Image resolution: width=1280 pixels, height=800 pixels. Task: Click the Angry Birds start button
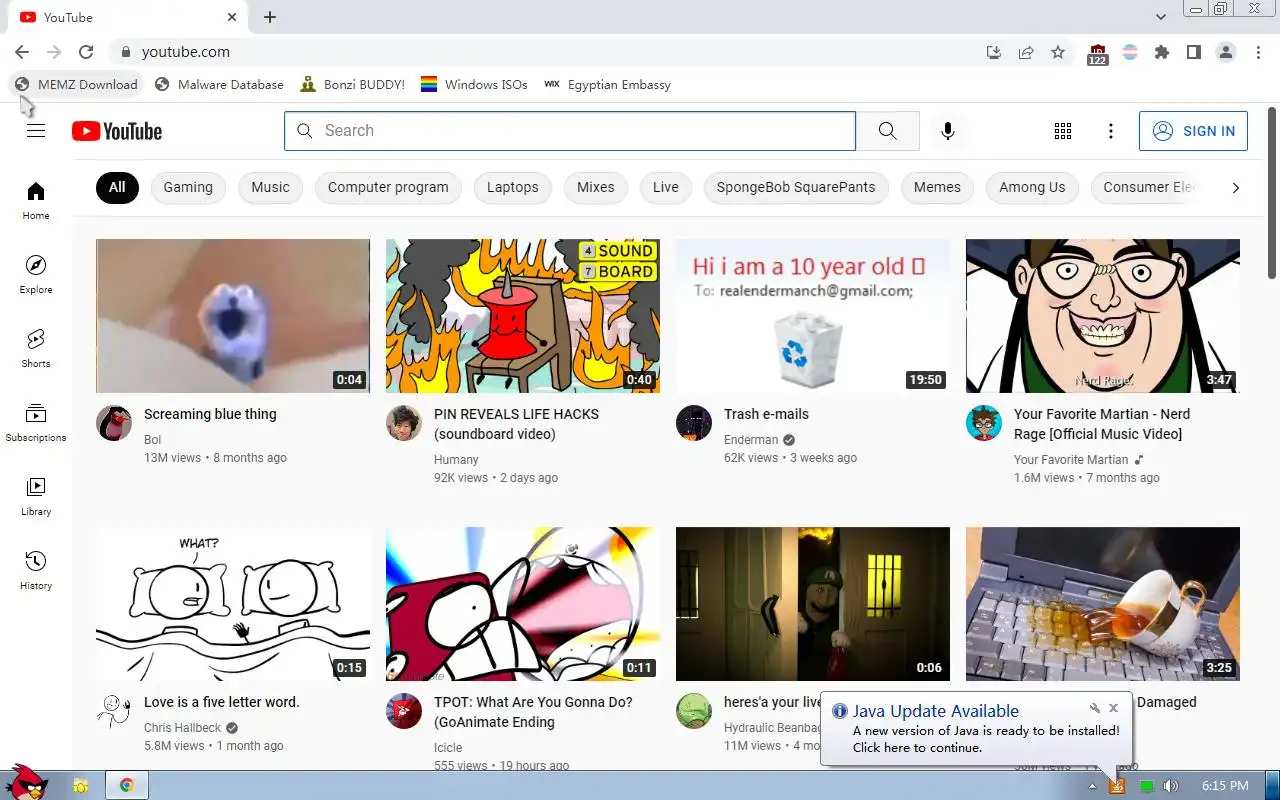26,783
